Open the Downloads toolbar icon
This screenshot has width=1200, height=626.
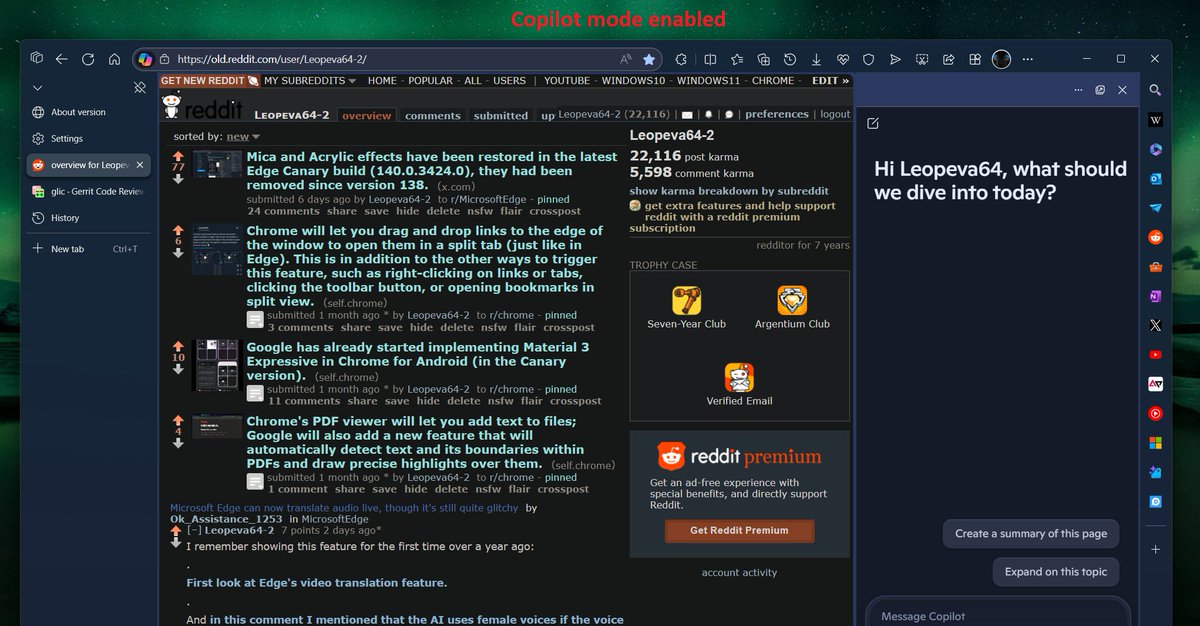pos(816,59)
